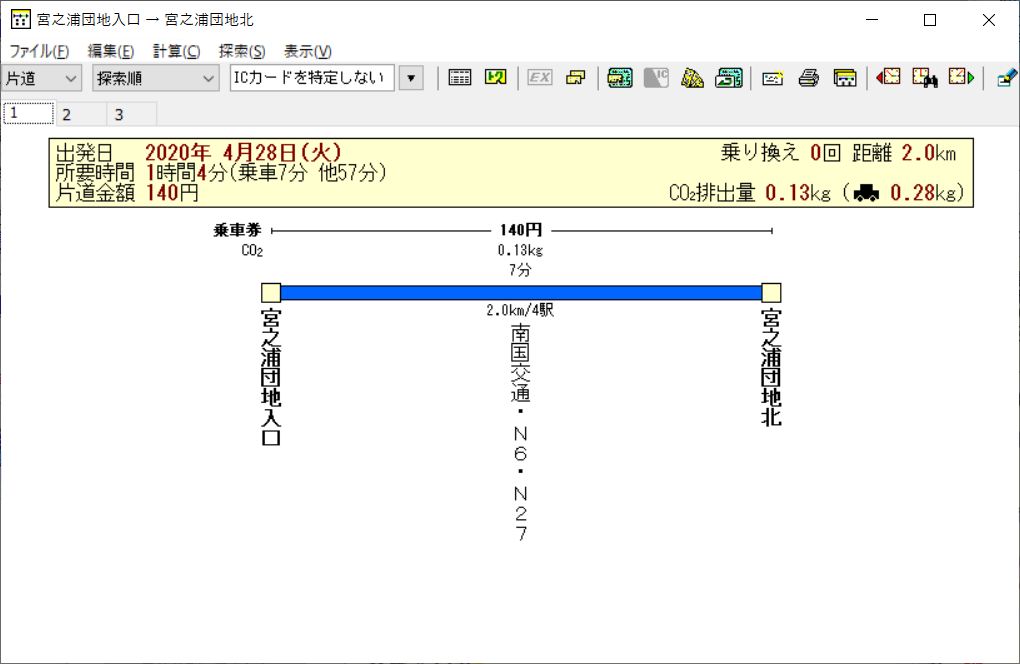Screen dimensions: 1020x664
Task: Click the 乗り換え 0回 transfer count
Action: pyautogui.click(x=781, y=153)
